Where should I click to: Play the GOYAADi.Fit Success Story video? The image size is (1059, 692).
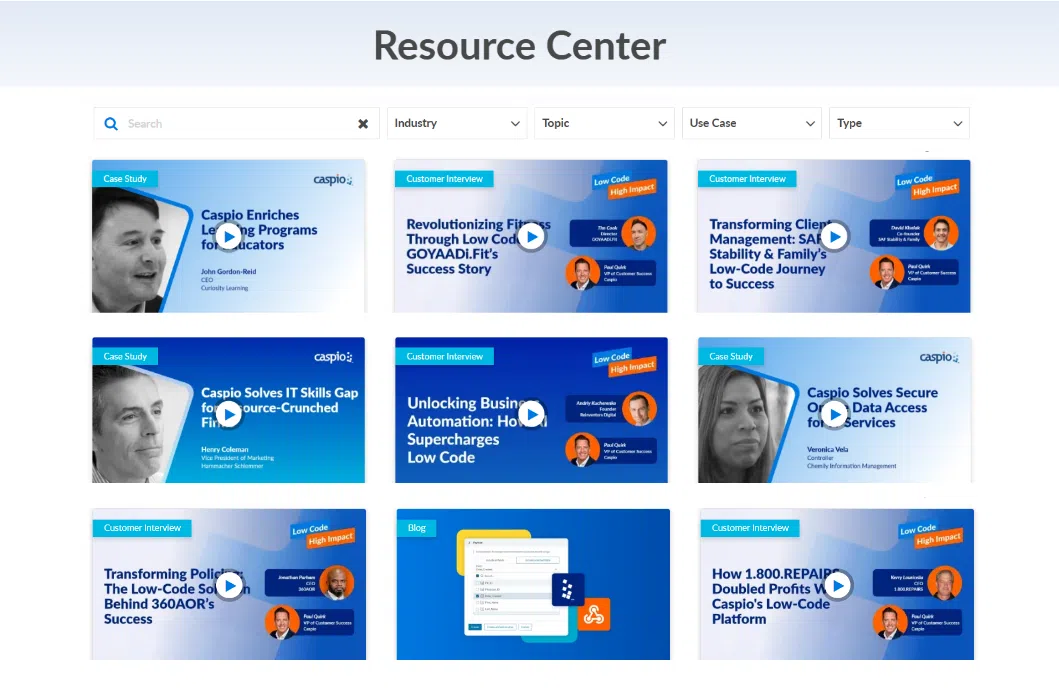click(x=531, y=236)
